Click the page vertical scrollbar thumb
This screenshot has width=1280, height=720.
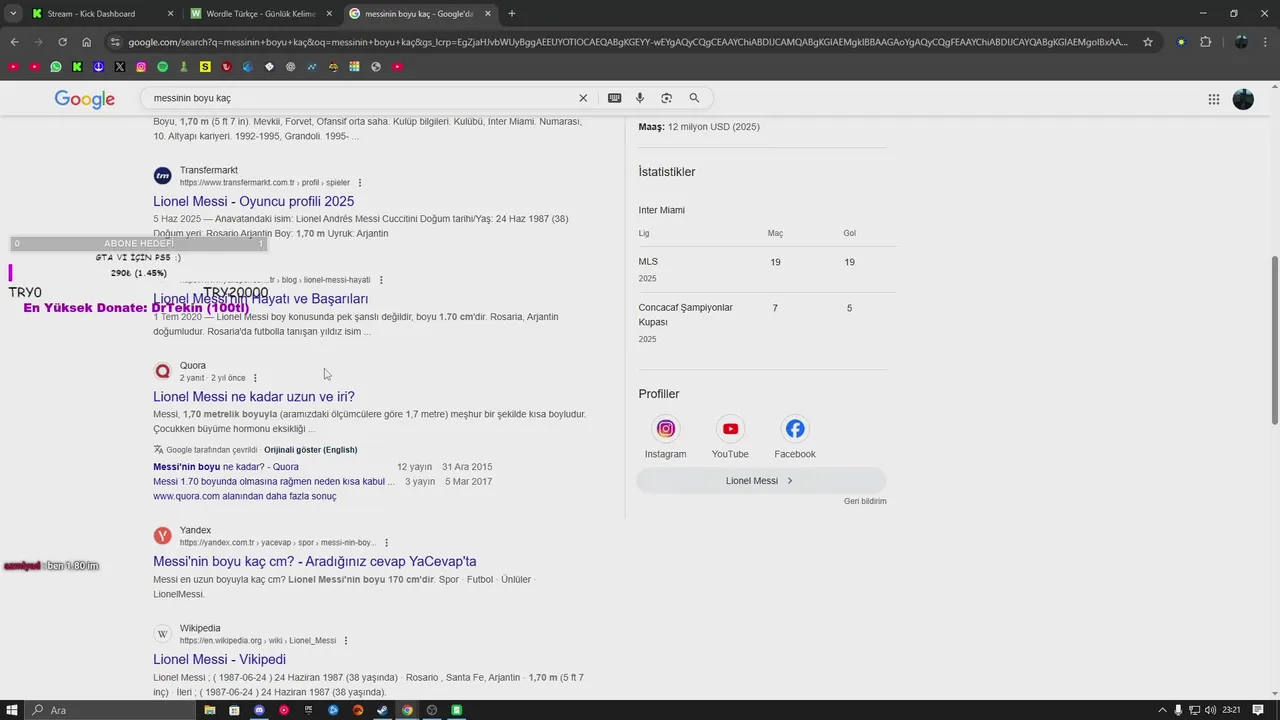[x=1274, y=340]
